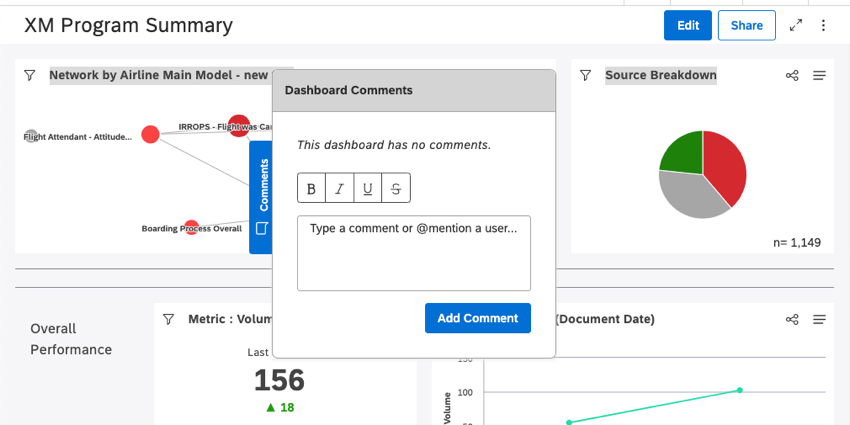Open filter for Metric Volume widget
The height and width of the screenshot is (425, 850).
pos(169,319)
